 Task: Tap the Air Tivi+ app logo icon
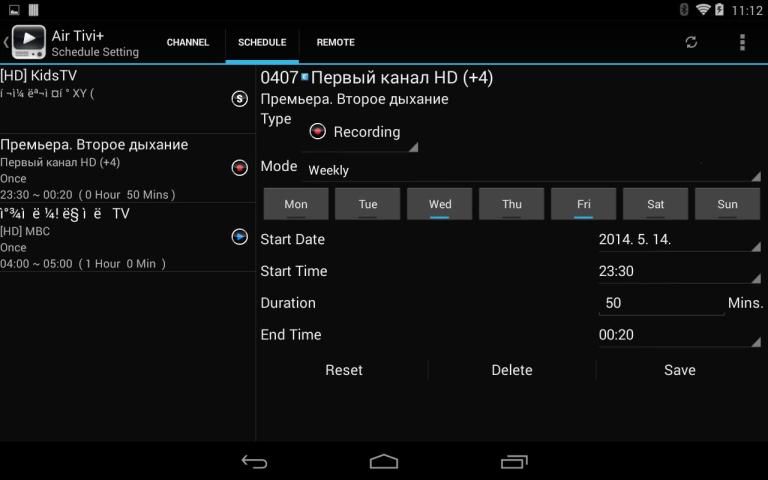(28, 41)
